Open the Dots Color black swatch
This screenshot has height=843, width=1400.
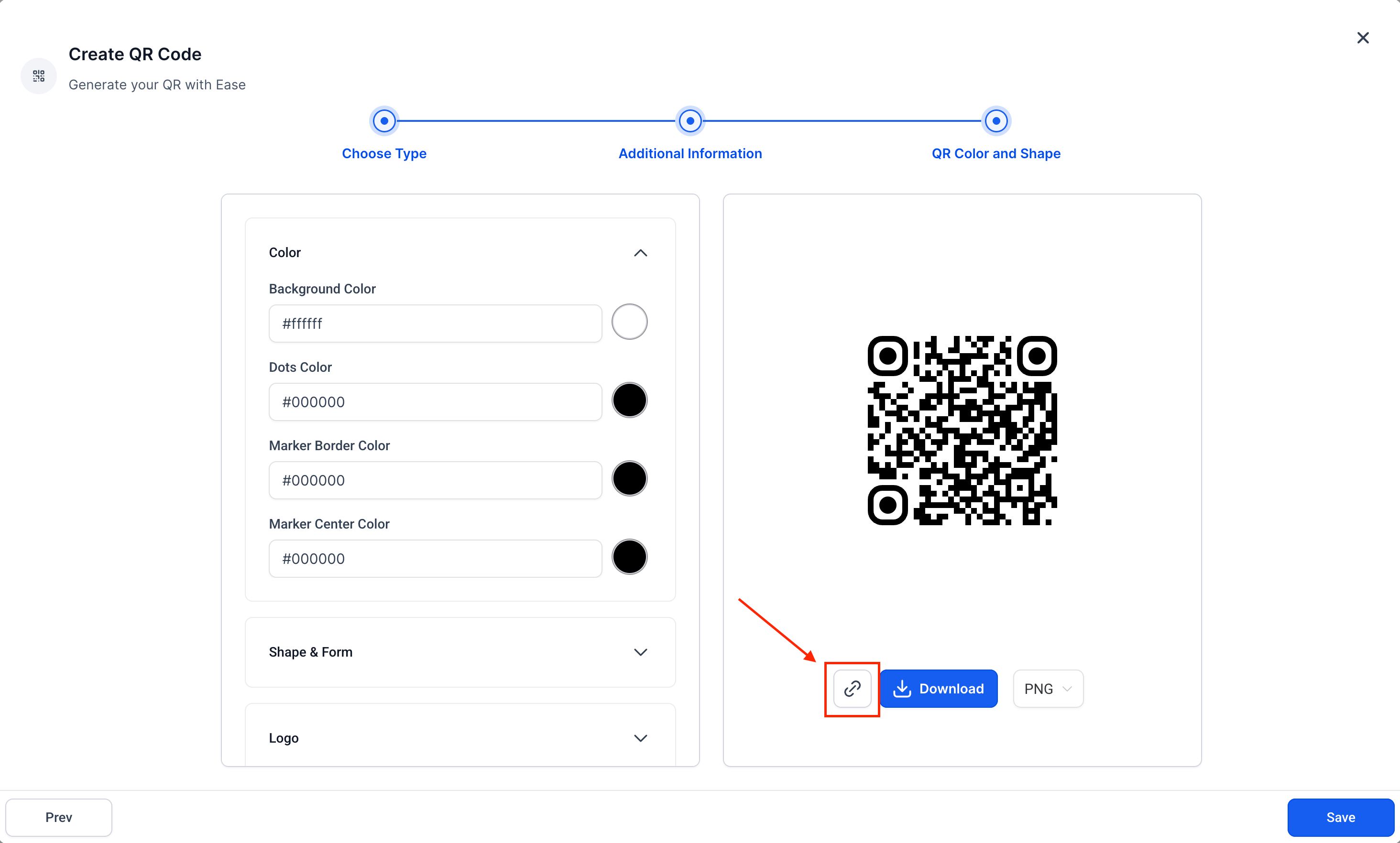click(629, 400)
